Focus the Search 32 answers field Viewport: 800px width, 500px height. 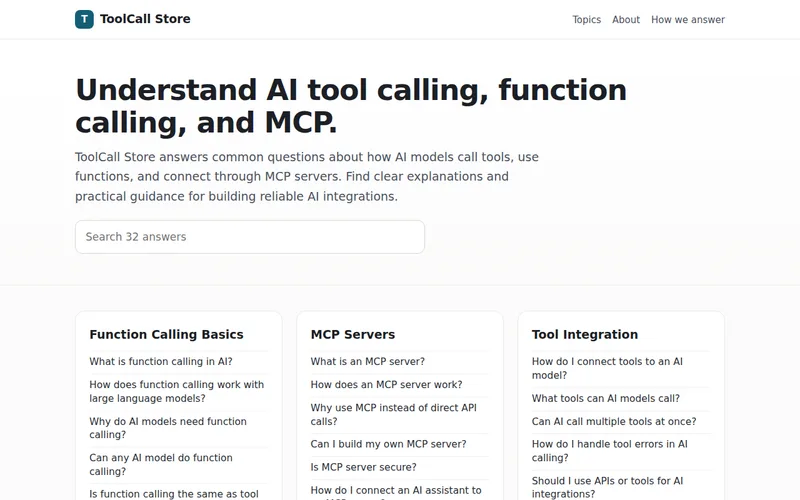tap(250, 237)
